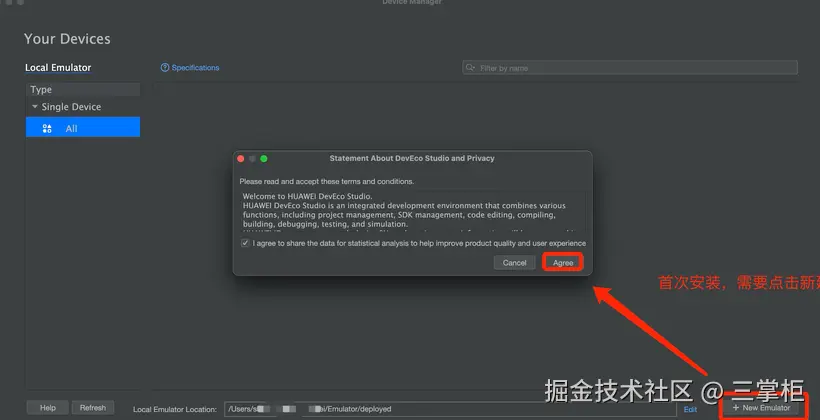Click the Agree button in privacy dialog
820x420 pixels.
pos(563,263)
